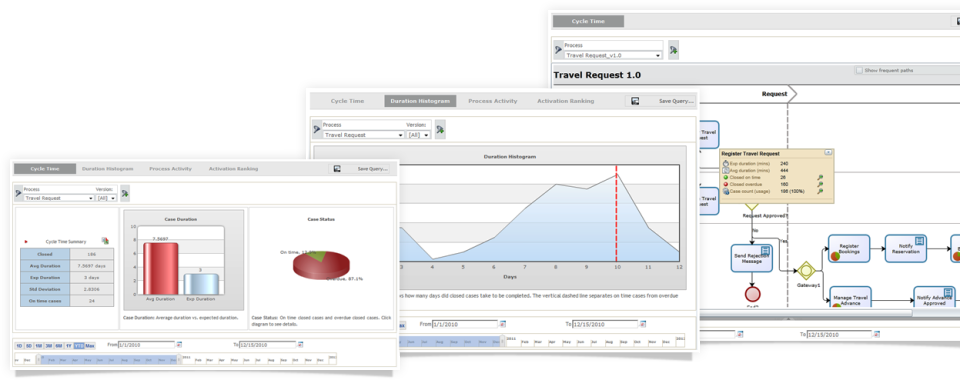This screenshot has width=960, height=380.
Task: Click the Gateway1 diamond node
Action: tap(806, 270)
